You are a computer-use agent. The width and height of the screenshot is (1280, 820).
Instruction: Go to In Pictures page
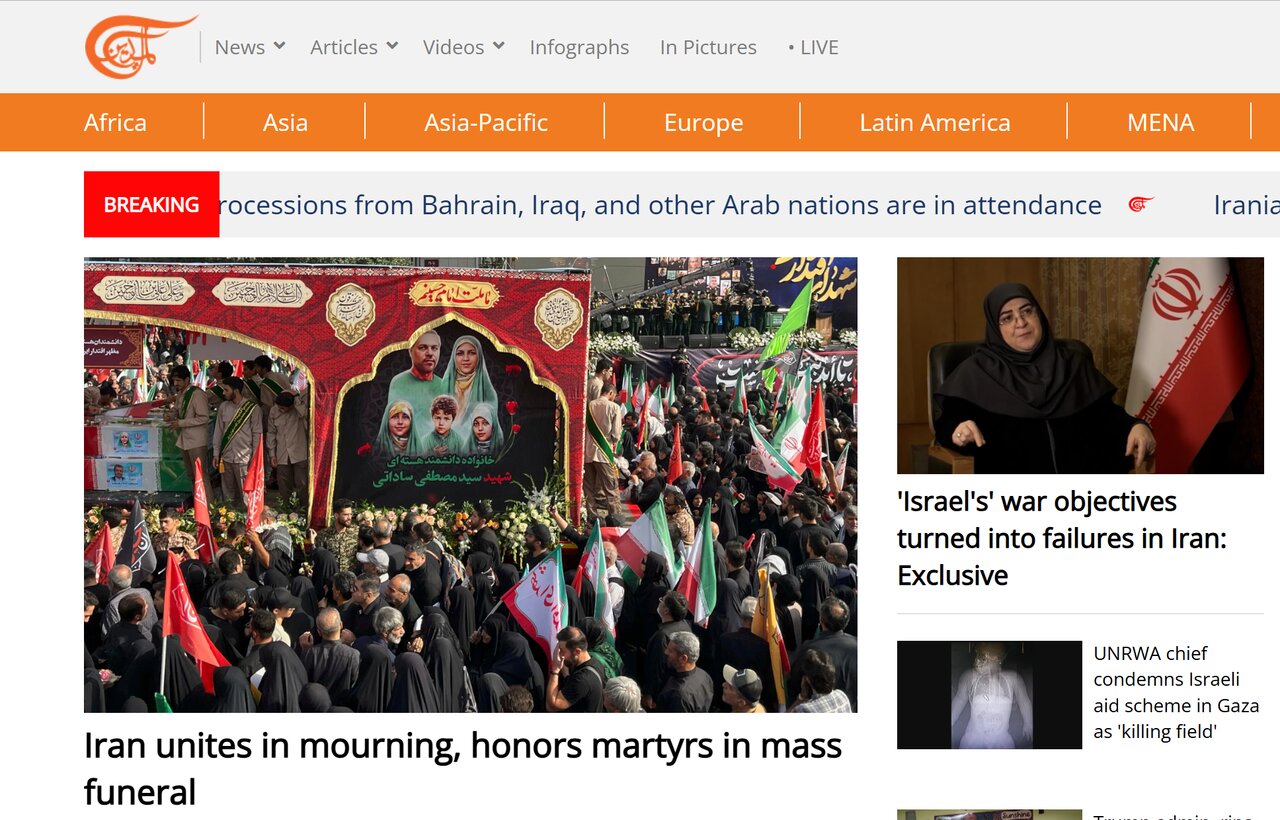(x=708, y=47)
